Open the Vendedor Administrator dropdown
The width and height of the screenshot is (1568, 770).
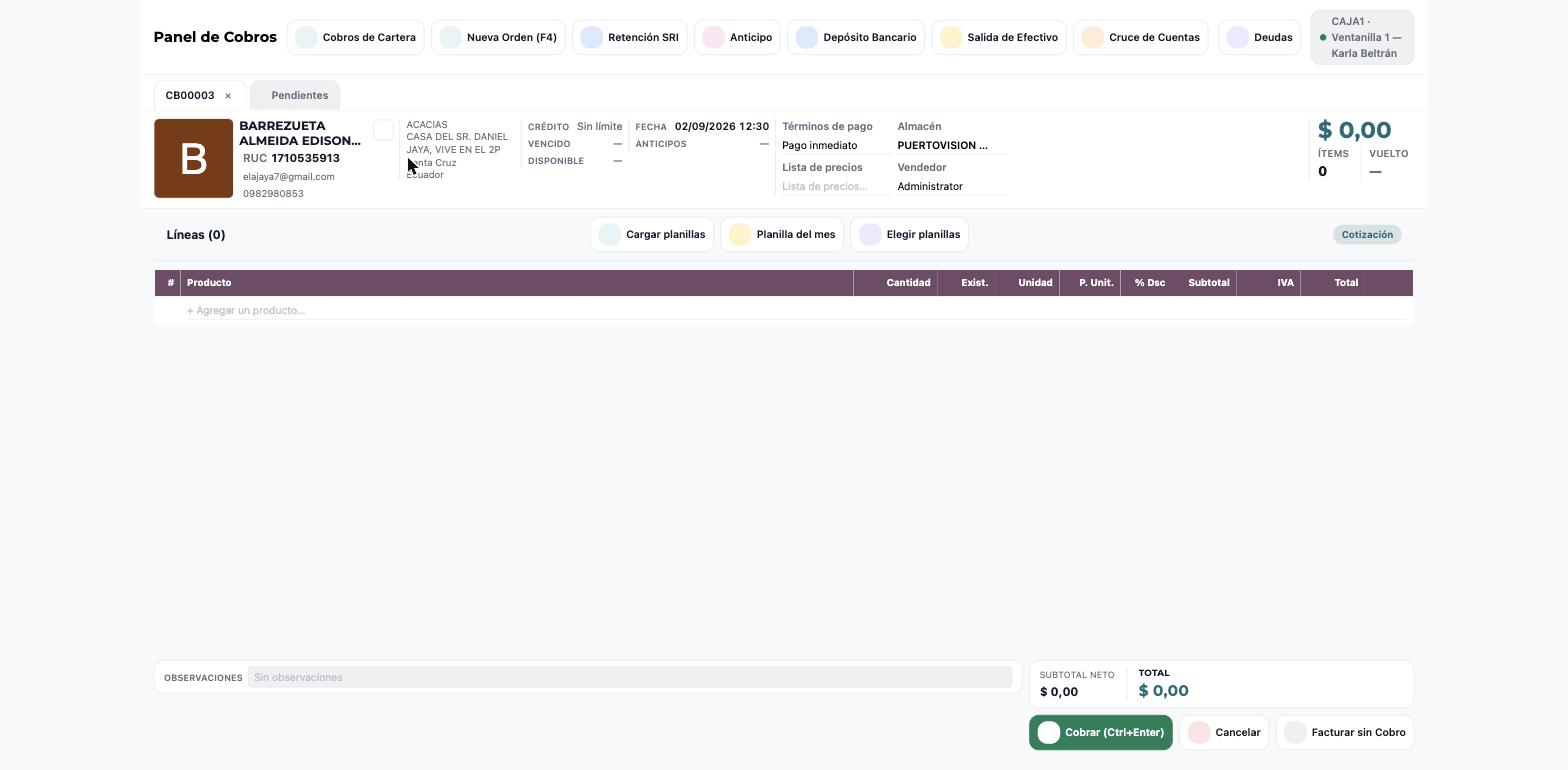pos(951,187)
